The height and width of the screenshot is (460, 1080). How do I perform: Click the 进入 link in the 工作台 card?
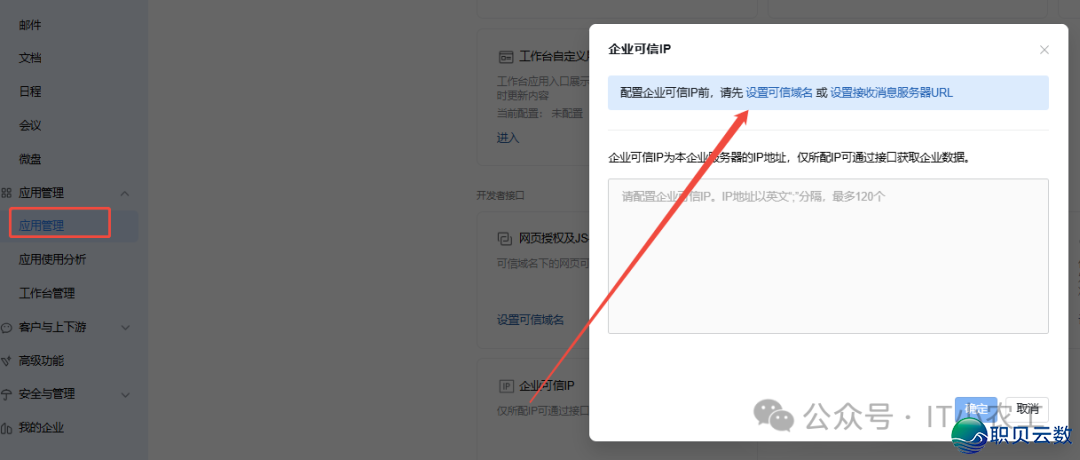click(508, 138)
